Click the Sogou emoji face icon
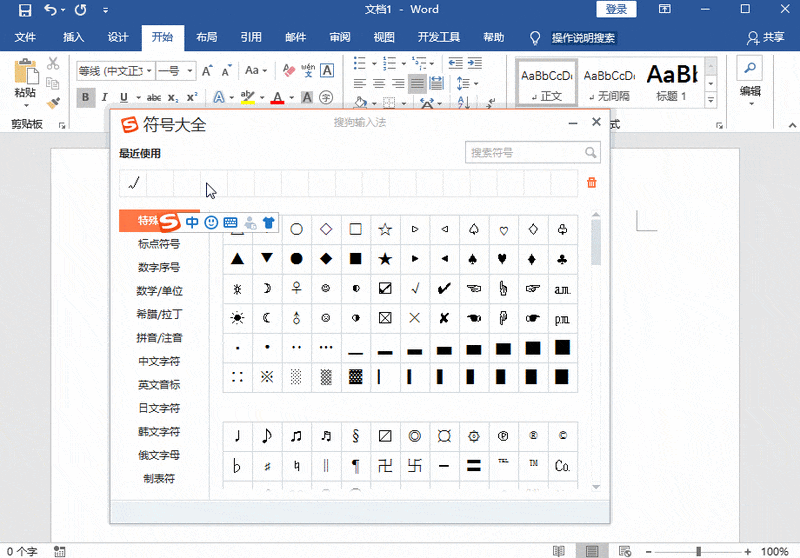The image size is (800, 558). [211, 222]
